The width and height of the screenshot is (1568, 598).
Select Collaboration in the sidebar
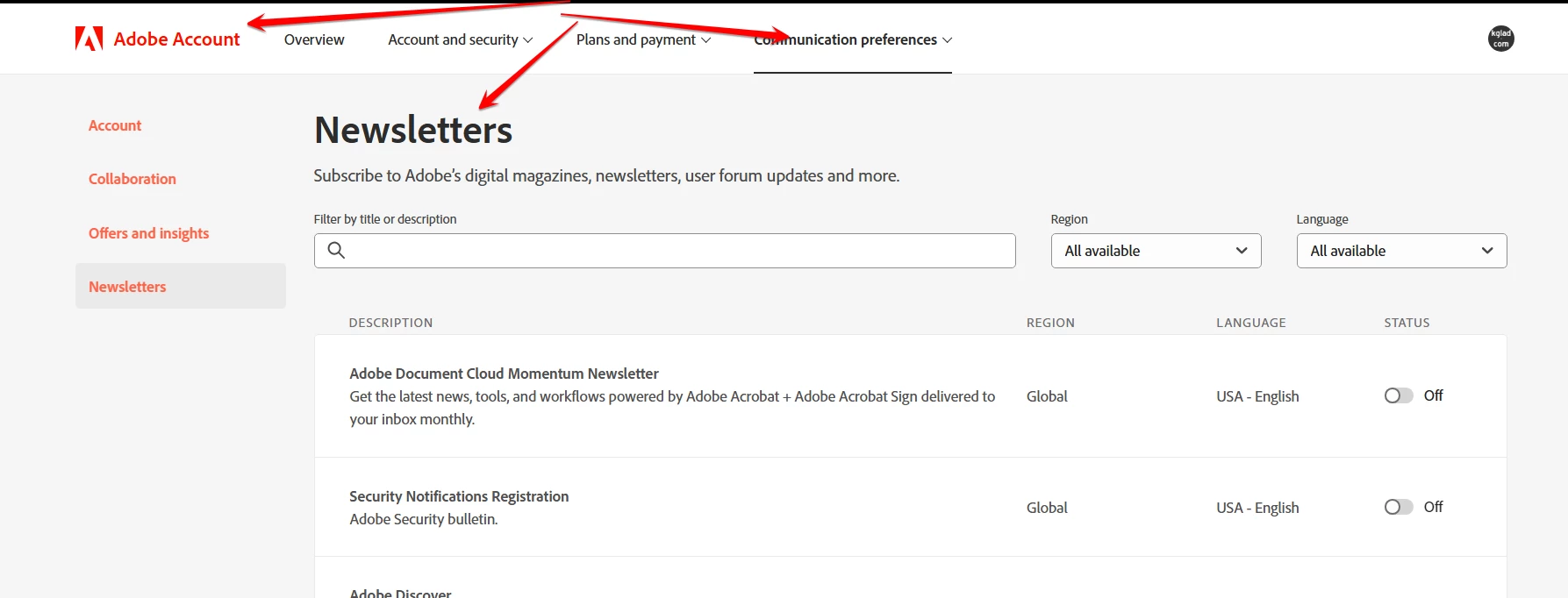click(x=132, y=179)
